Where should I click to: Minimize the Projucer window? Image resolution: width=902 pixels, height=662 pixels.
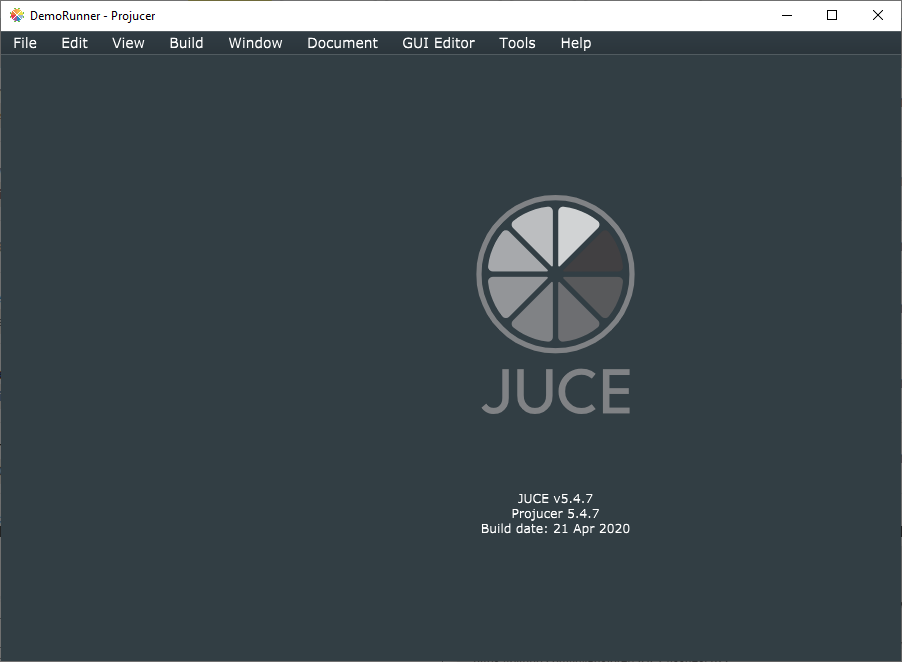click(x=787, y=16)
